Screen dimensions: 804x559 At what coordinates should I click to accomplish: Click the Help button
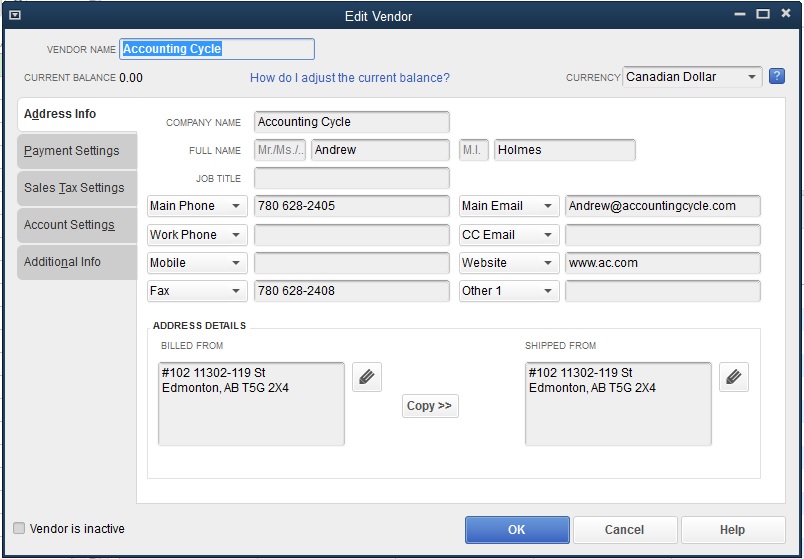click(733, 529)
